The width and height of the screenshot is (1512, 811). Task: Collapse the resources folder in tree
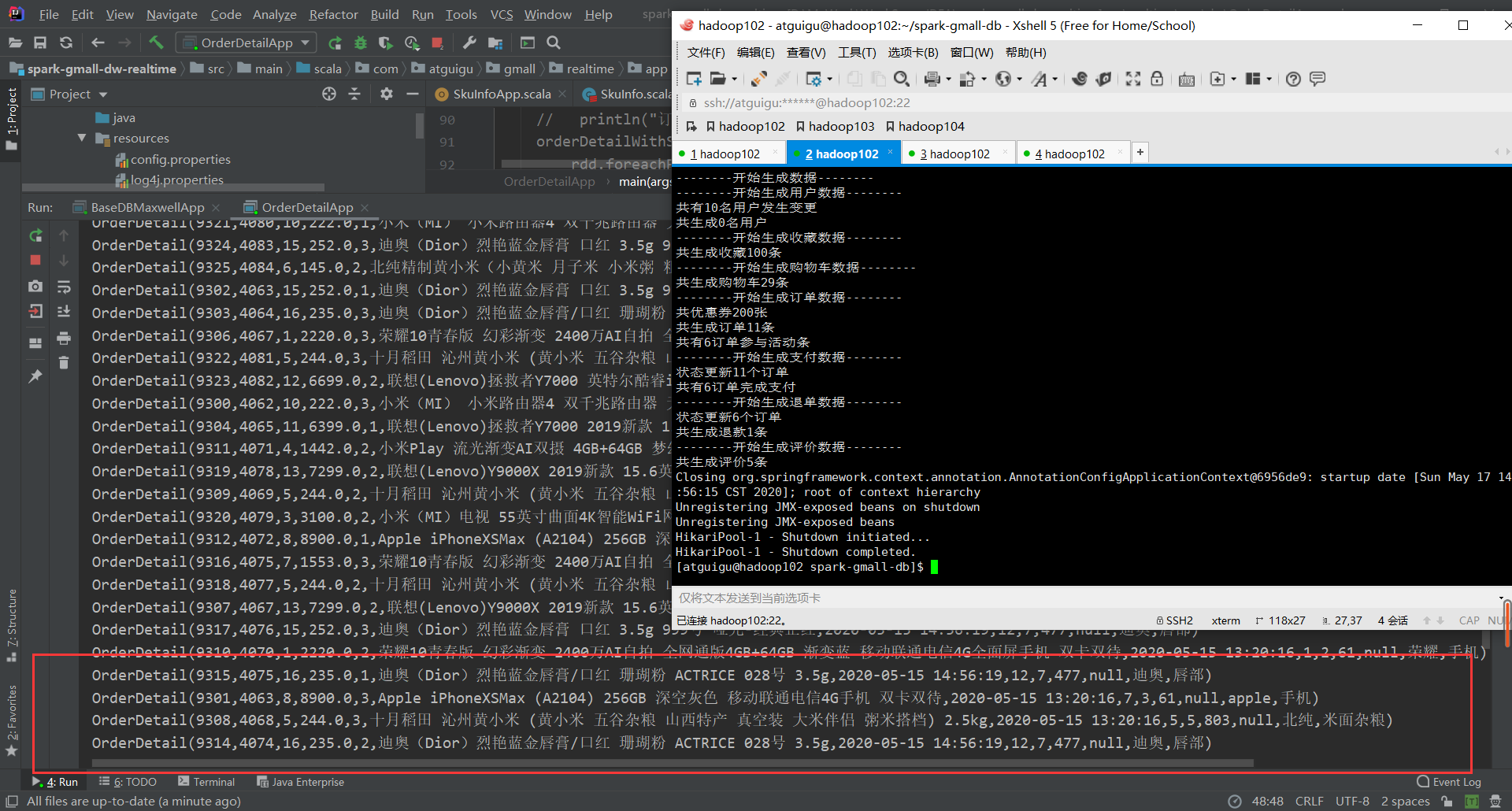coord(82,138)
